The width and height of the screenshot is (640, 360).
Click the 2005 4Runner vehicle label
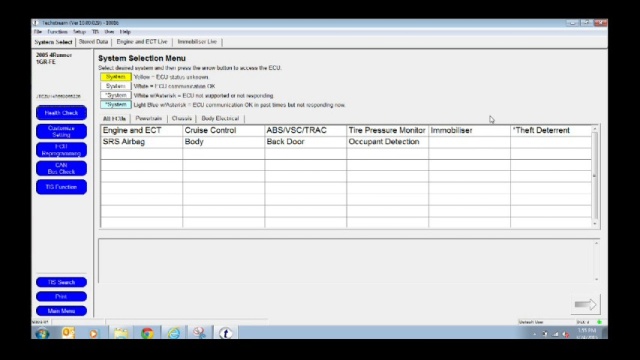[53, 55]
